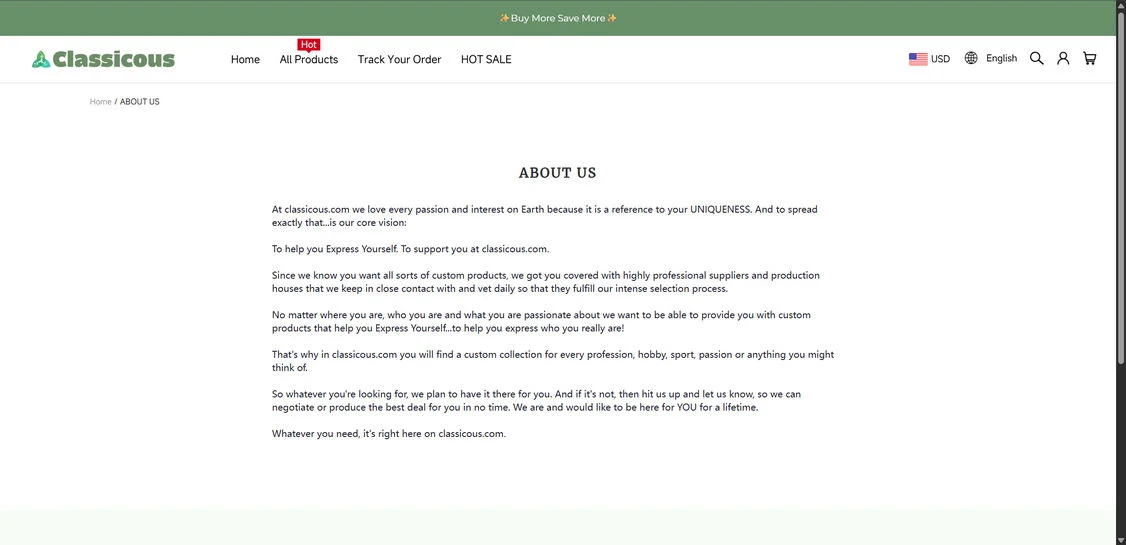Click the ABOUT US heading text

coord(557,173)
